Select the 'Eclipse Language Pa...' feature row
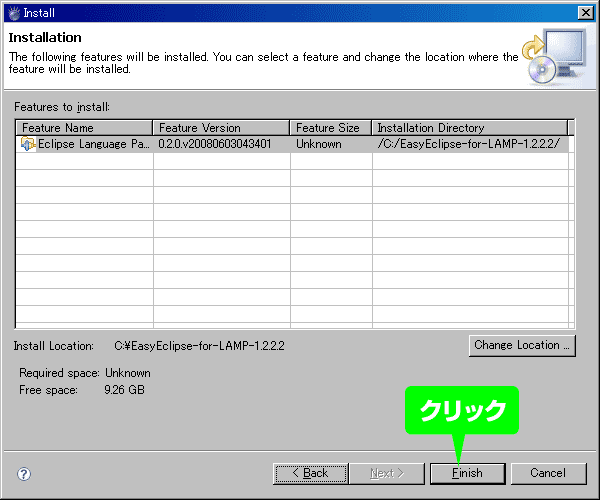The width and height of the screenshot is (600, 500). pos(292,144)
